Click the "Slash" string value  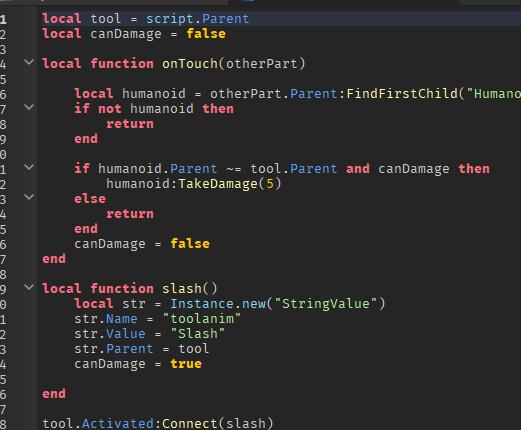pos(198,334)
